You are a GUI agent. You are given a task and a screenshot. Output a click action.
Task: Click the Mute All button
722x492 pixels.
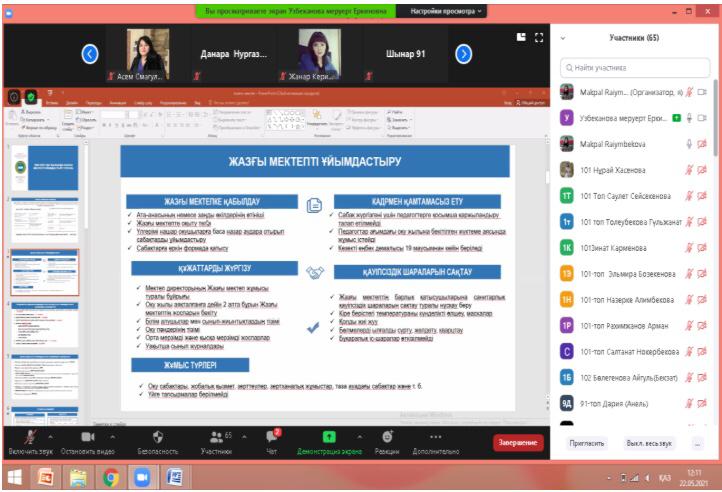pos(649,442)
